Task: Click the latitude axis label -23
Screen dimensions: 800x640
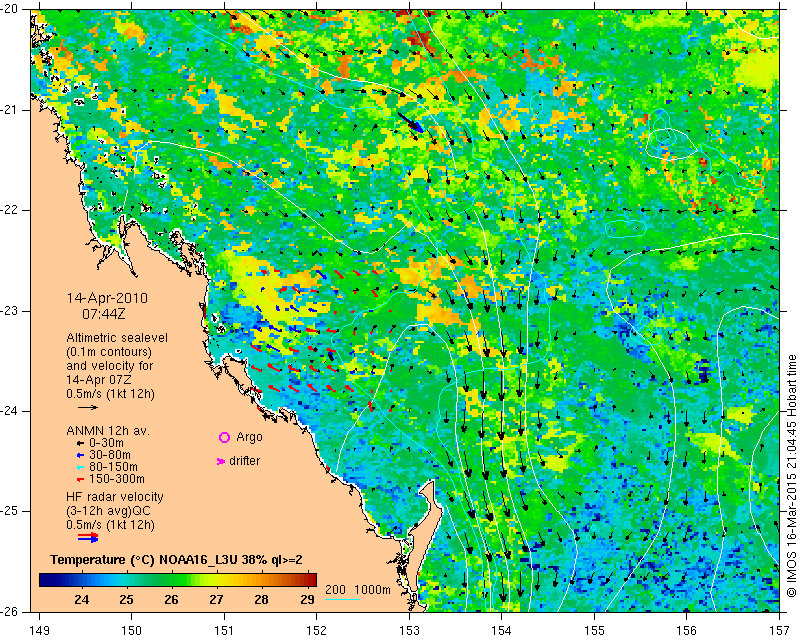Action: click(x=11, y=311)
